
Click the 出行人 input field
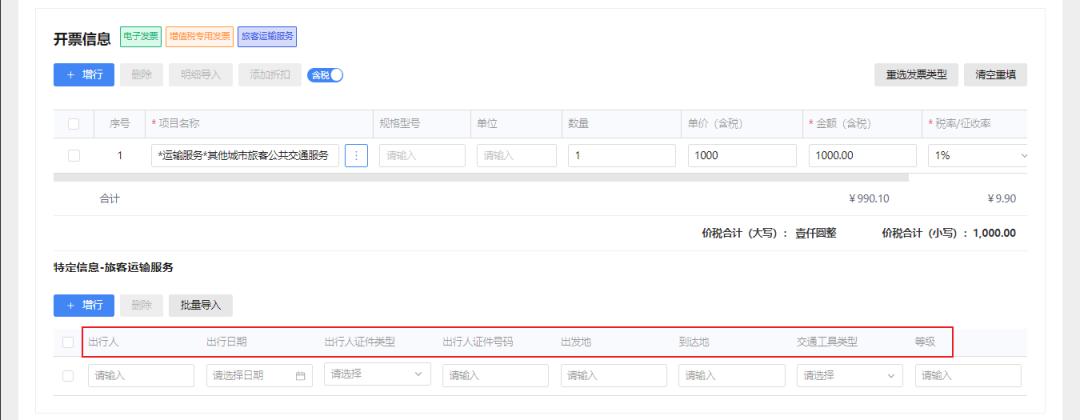141,376
